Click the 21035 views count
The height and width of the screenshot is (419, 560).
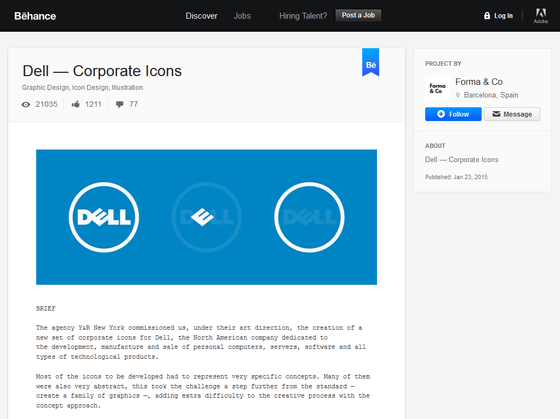click(x=46, y=104)
